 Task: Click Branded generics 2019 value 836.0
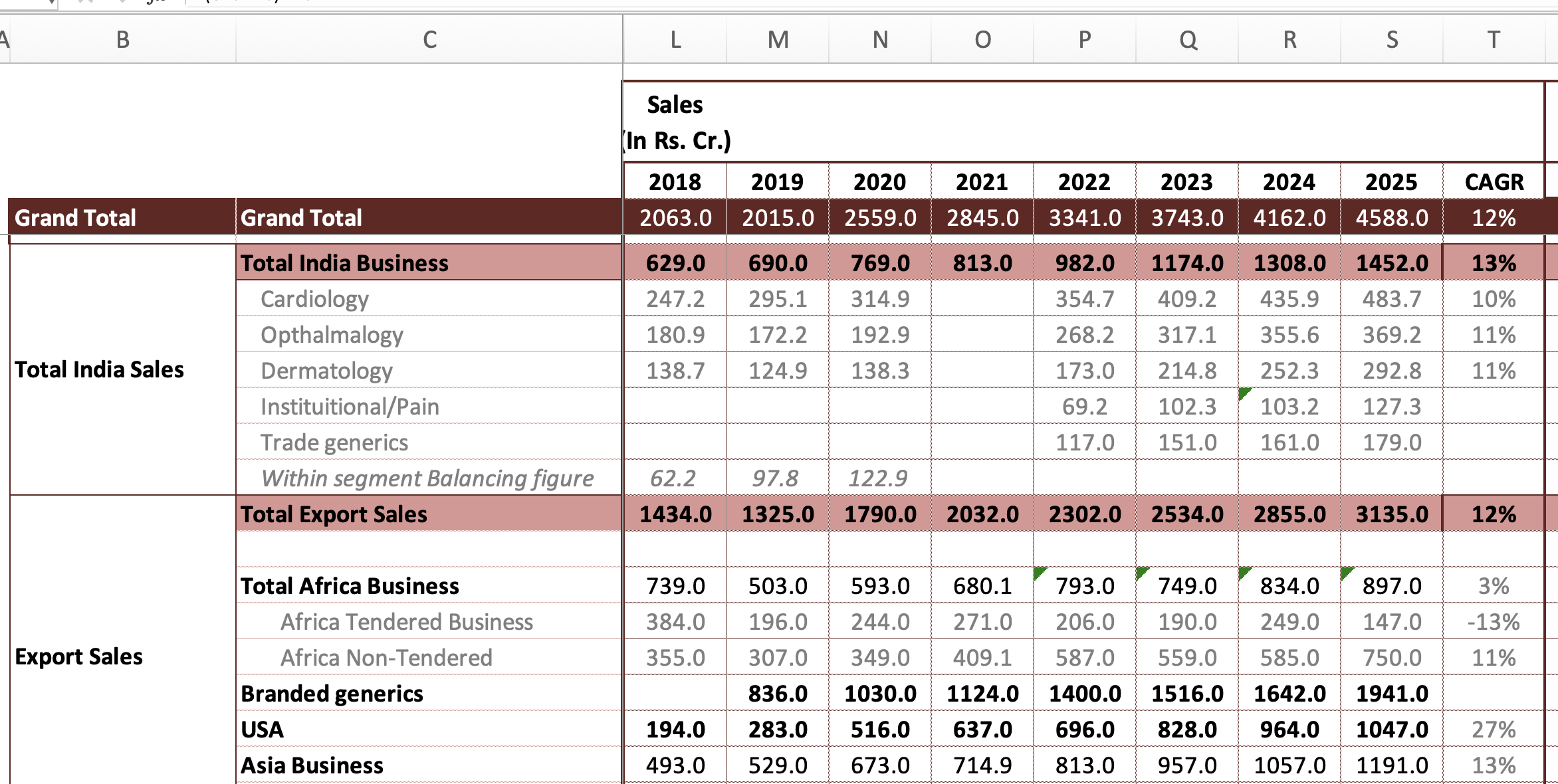(778, 694)
